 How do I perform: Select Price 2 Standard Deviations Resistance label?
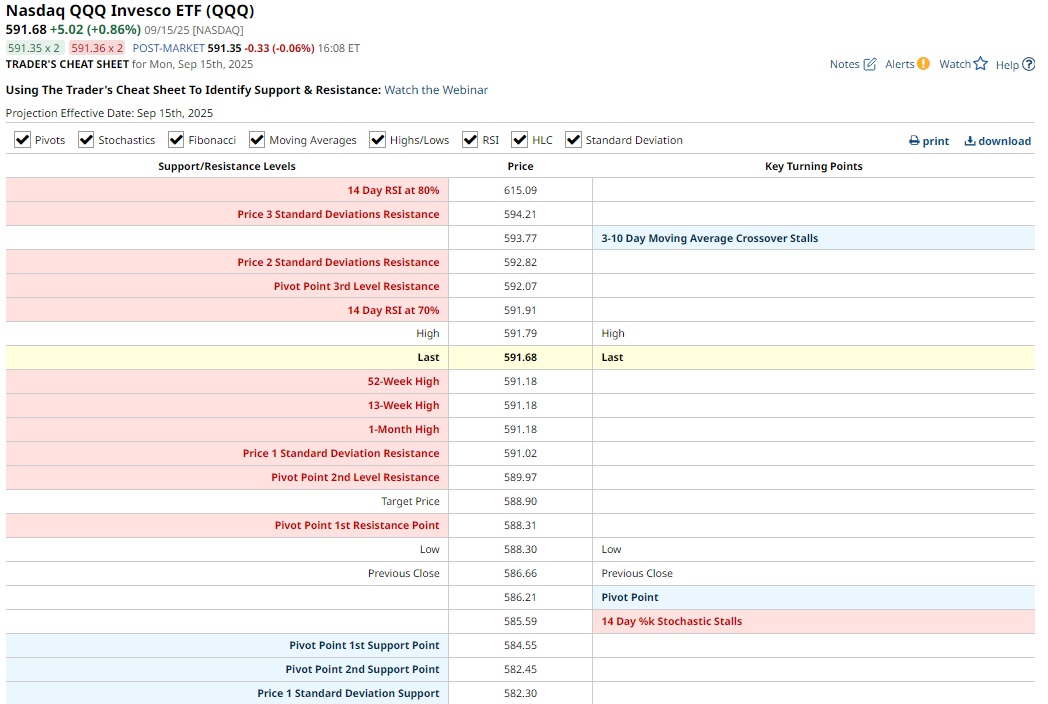338,263
